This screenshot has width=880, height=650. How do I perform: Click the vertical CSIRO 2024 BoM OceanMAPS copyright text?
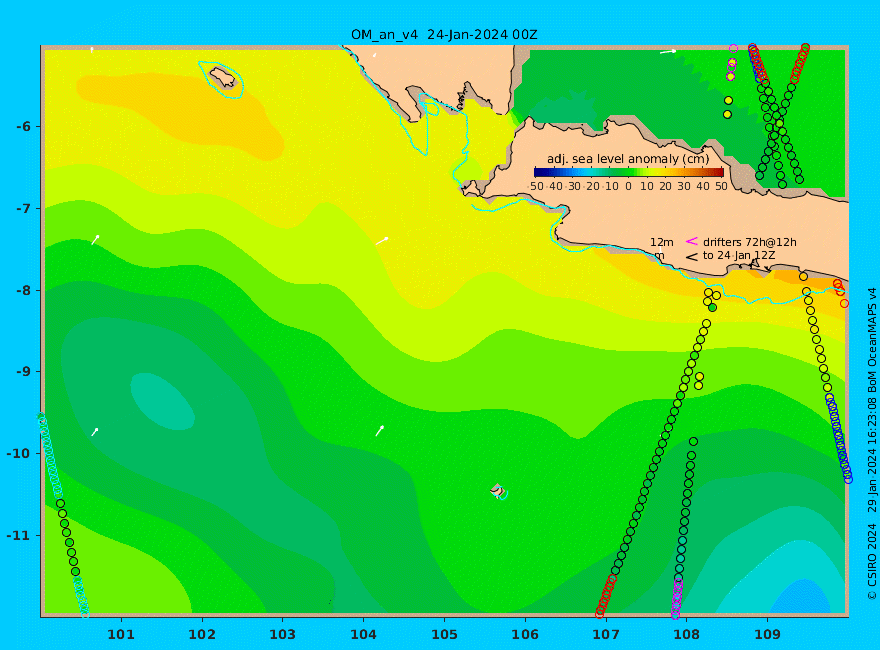872,443
